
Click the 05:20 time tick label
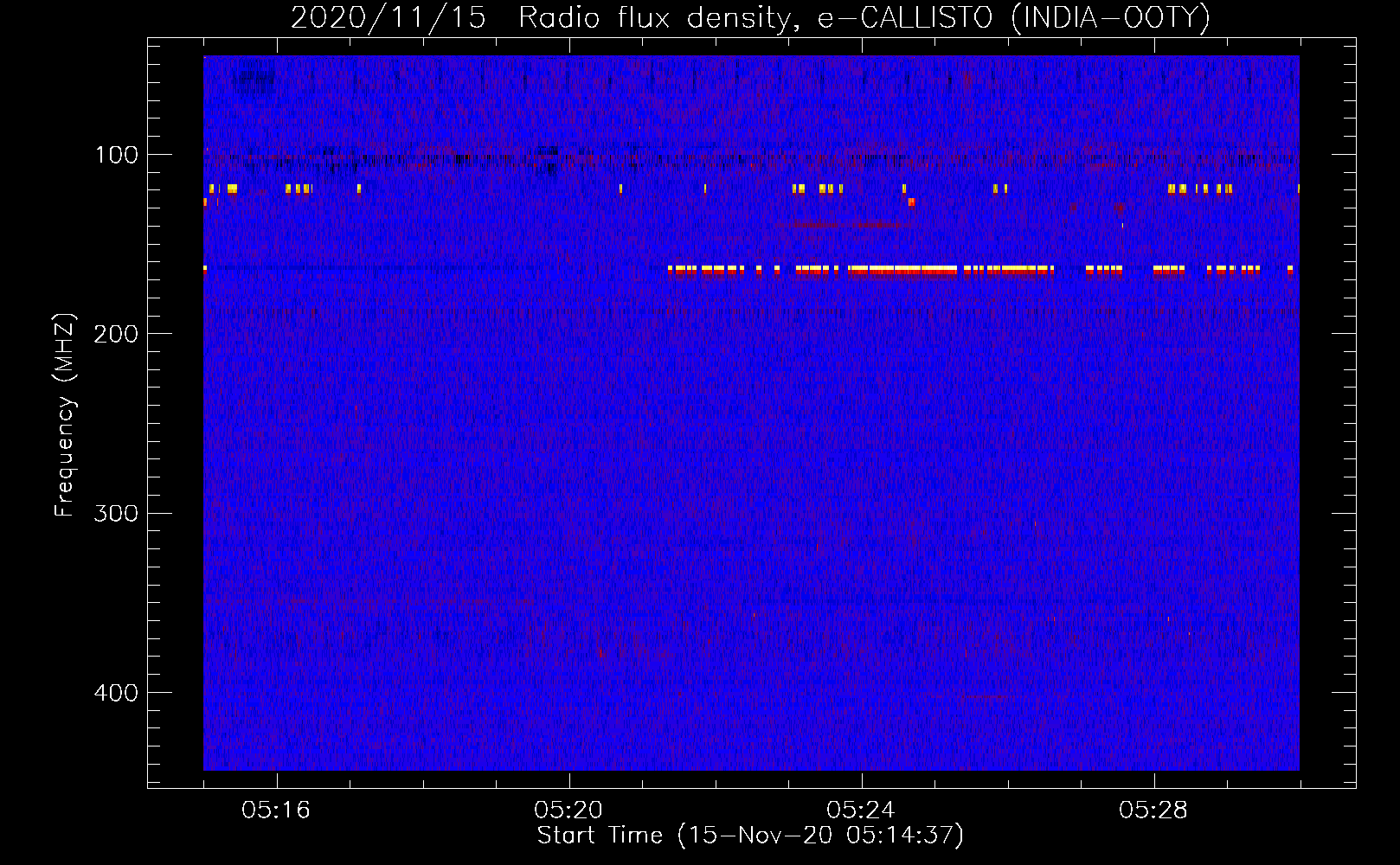[x=568, y=810]
